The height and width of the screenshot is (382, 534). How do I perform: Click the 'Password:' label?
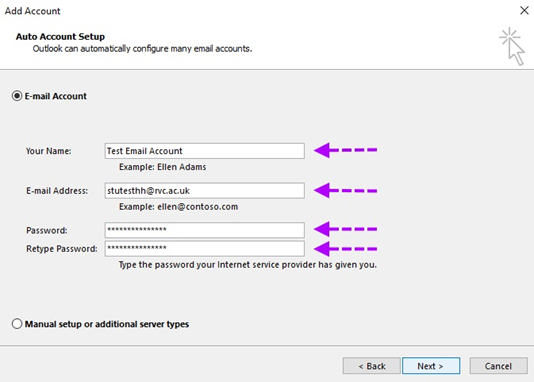pos(47,230)
